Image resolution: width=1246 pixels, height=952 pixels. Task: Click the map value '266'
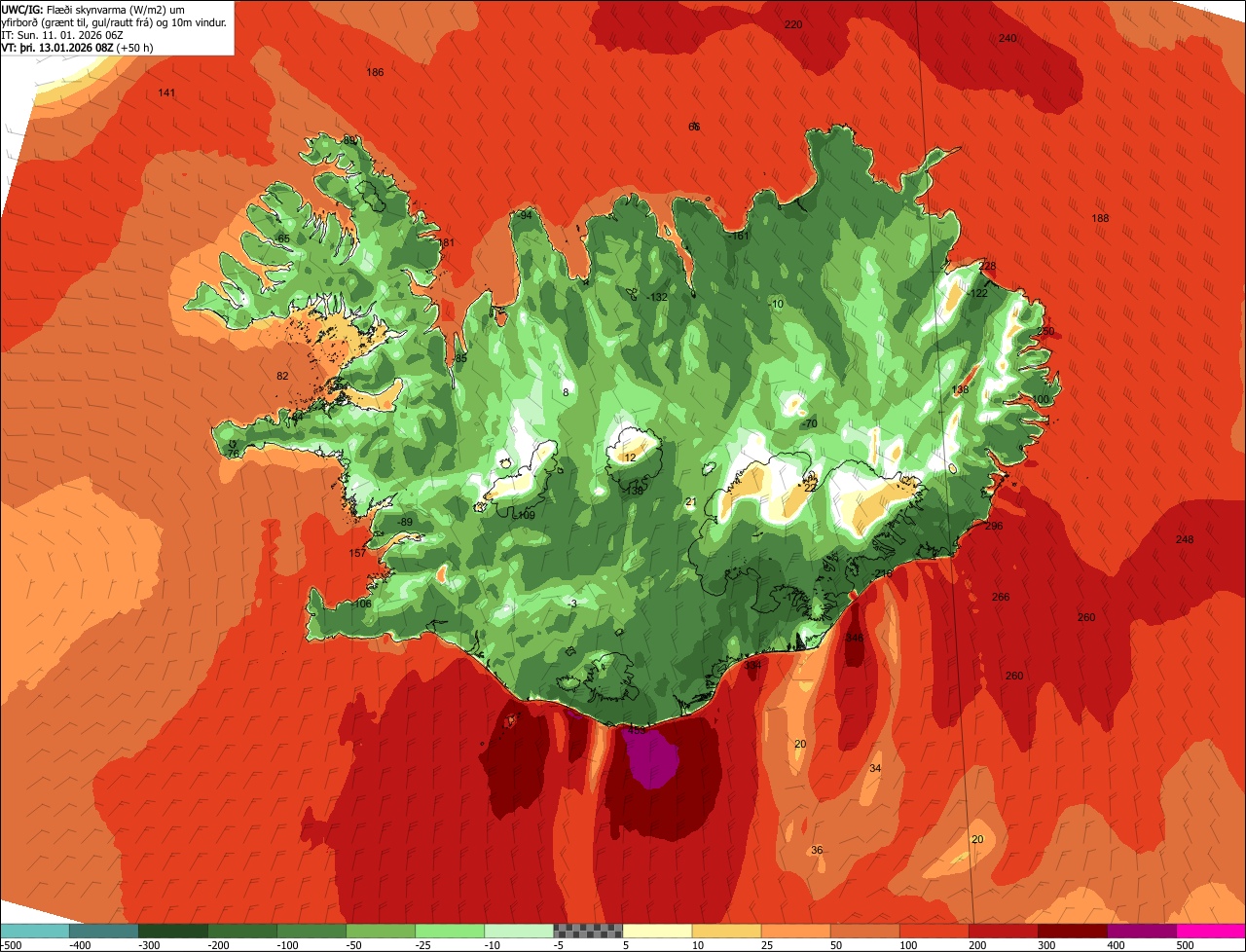click(x=1001, y=597)
